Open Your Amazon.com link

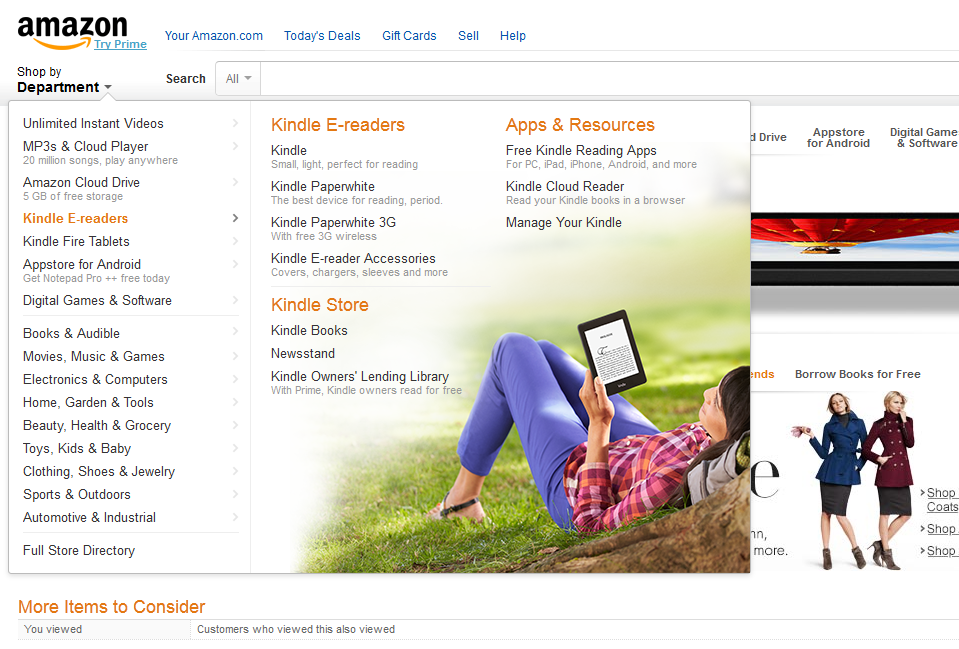[213, 36]
